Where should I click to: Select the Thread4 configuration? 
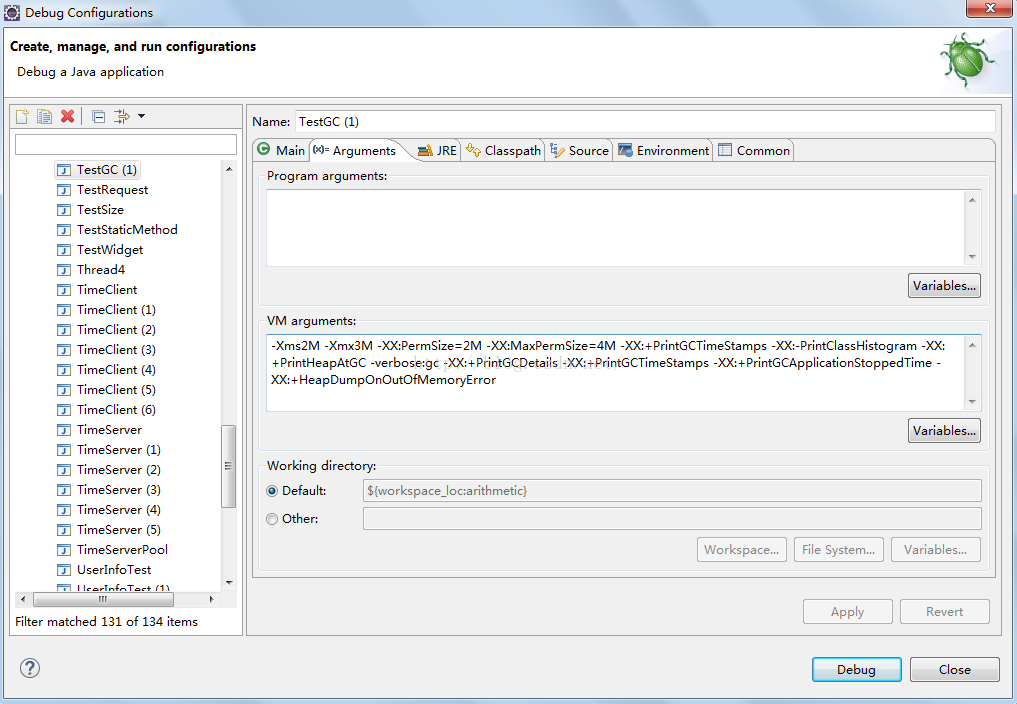pos(101,270)
